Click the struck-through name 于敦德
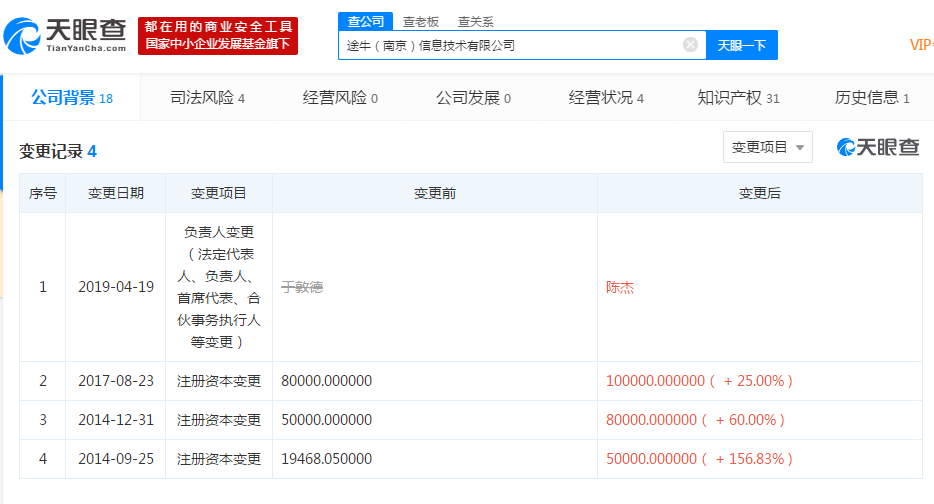 302,287
